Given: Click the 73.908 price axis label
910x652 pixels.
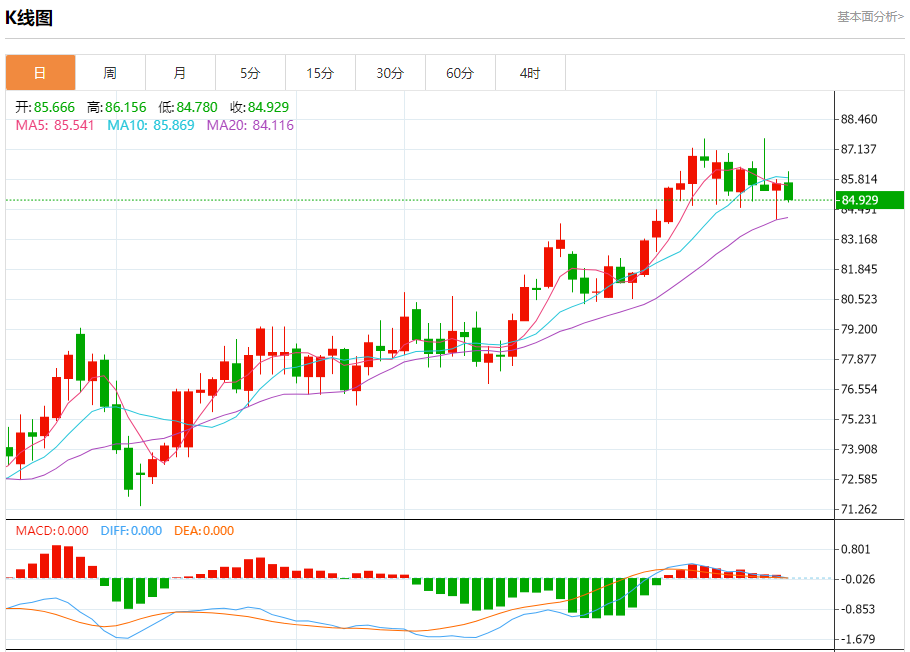Looking at the screenshot, I should 859,449.
